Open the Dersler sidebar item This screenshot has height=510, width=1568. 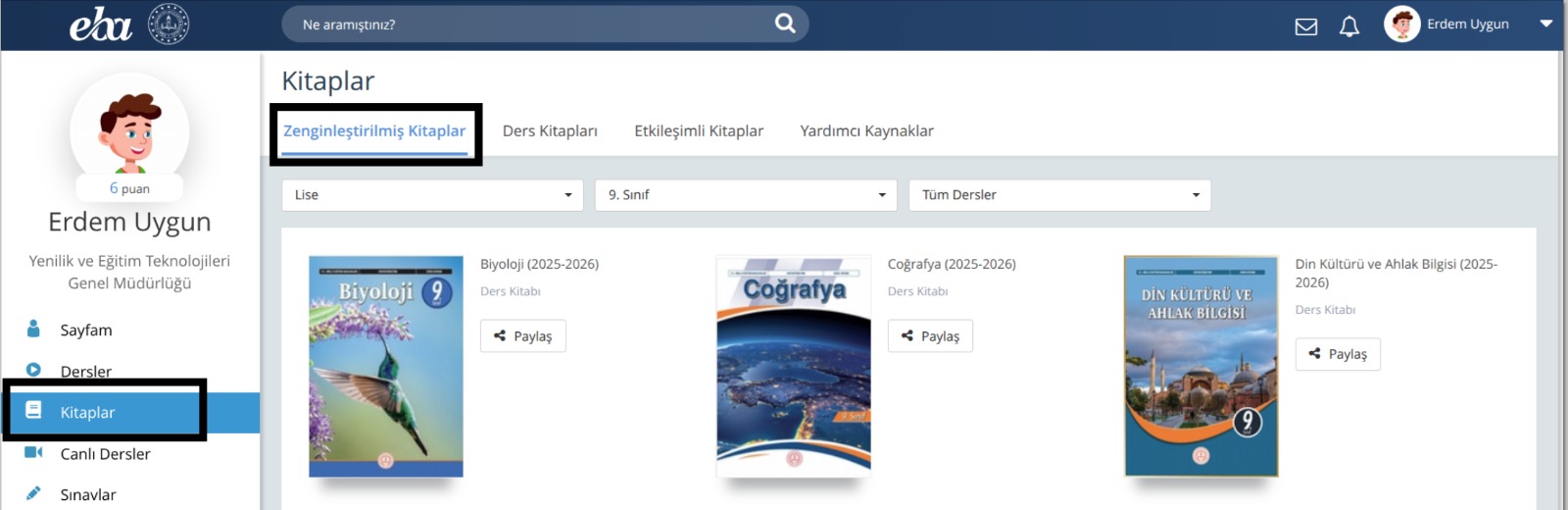click(x=86, y=372)
